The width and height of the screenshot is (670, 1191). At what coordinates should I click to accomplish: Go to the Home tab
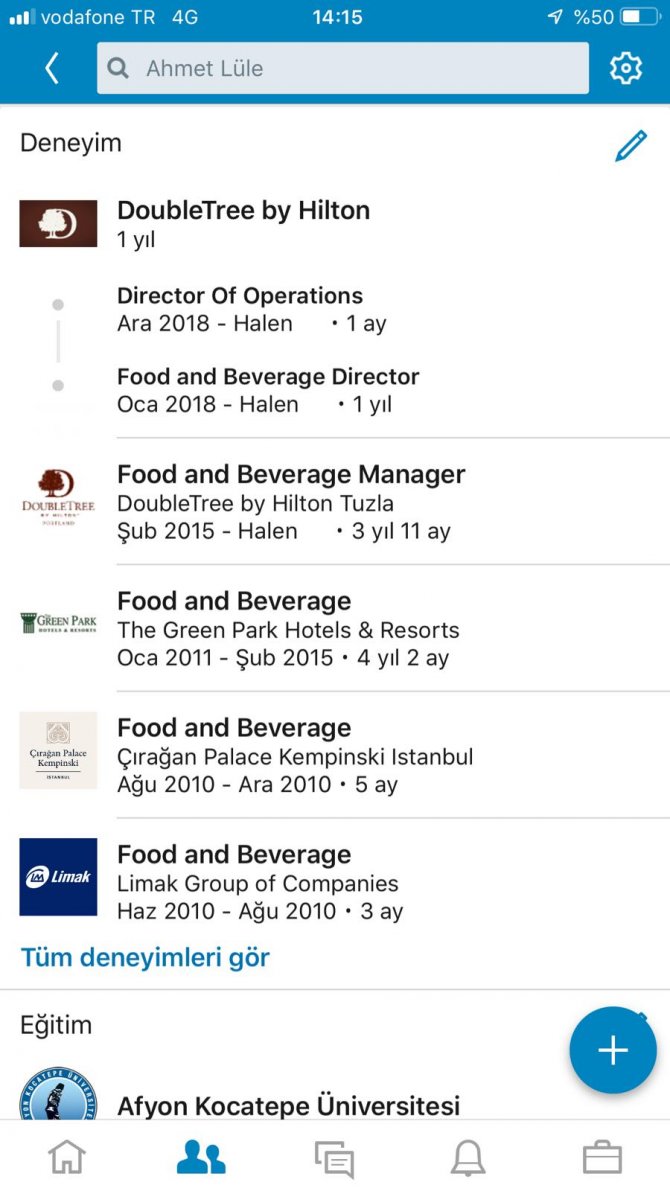point(67,1158)
